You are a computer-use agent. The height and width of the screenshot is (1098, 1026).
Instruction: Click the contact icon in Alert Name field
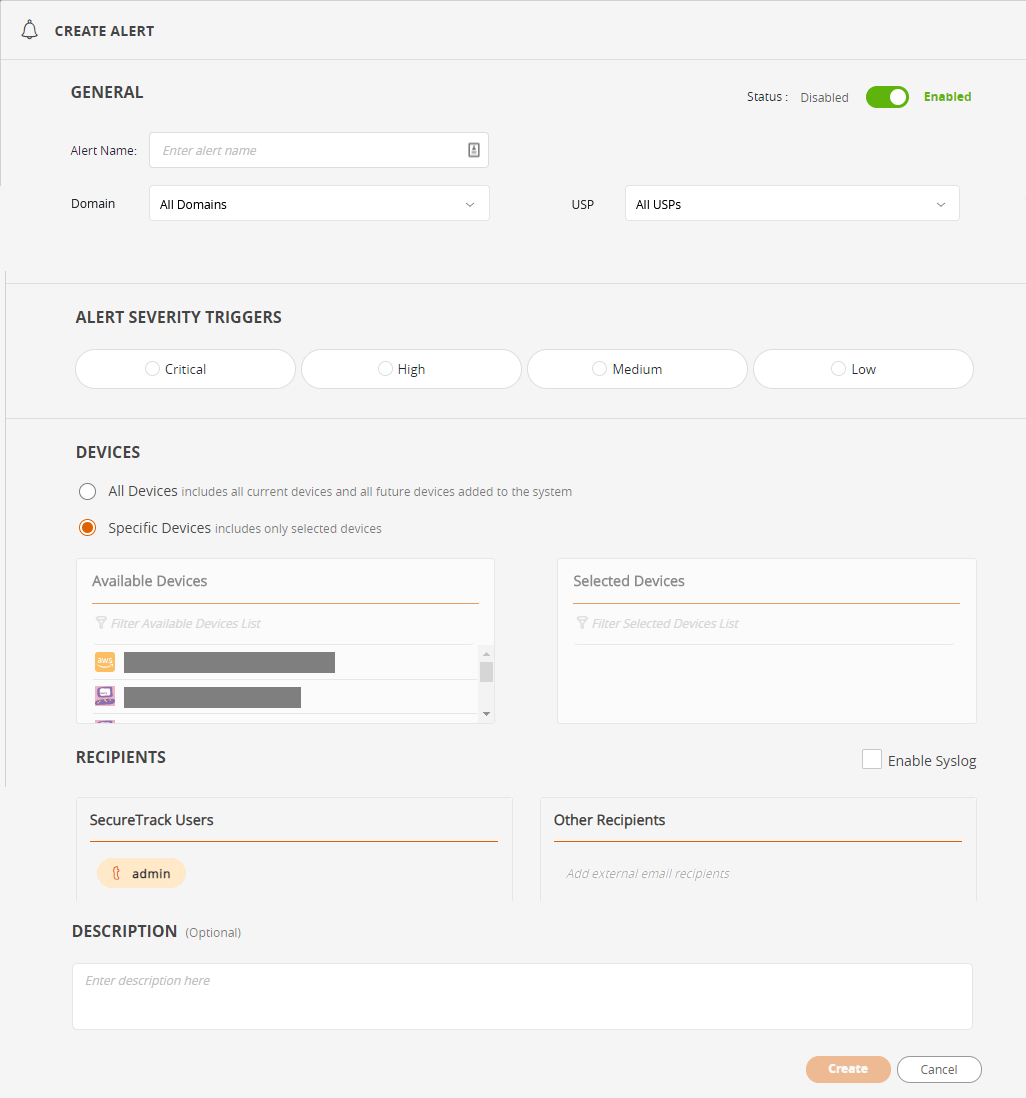(x=474, y=150)
